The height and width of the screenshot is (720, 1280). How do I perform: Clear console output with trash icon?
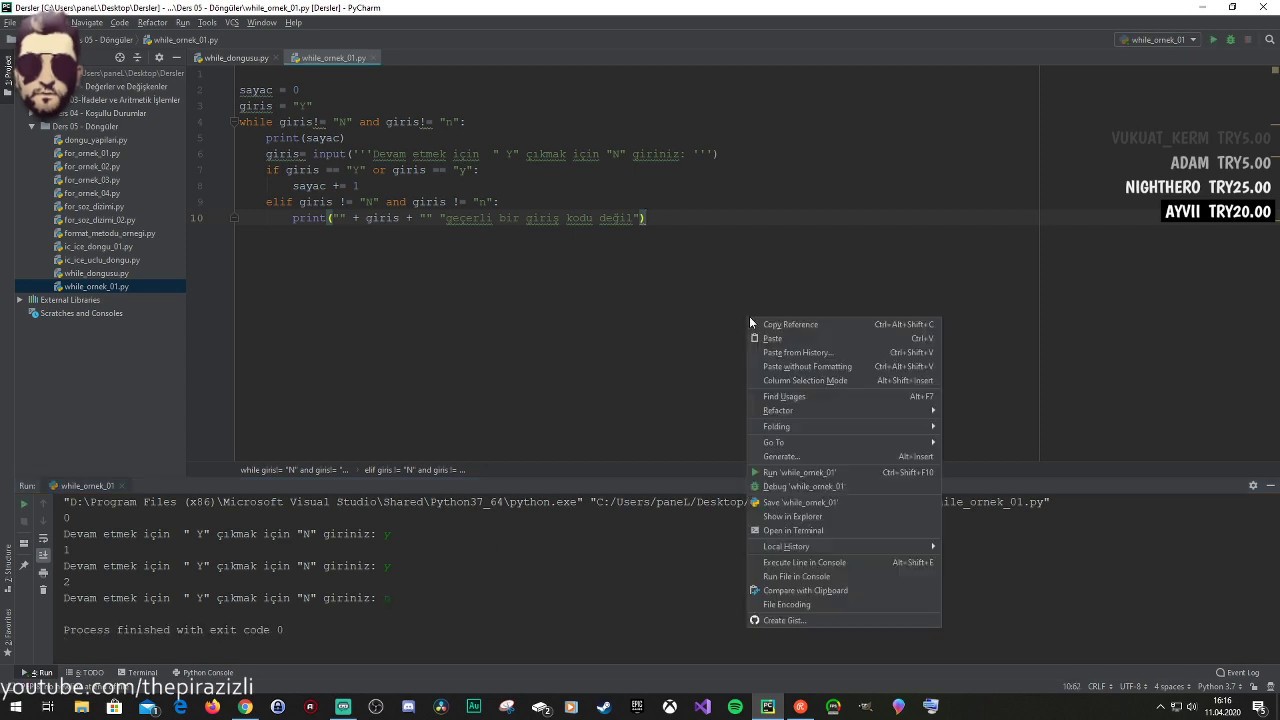[x=43, y=589]
